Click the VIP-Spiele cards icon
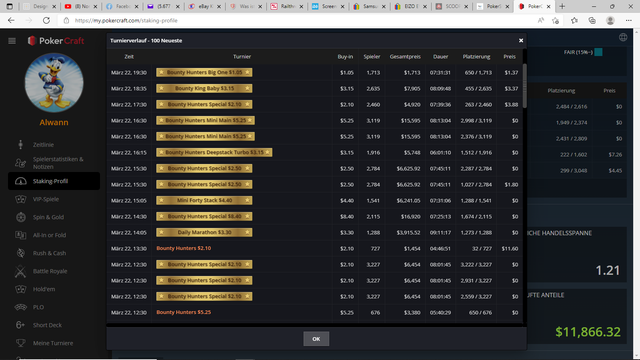The height and width of the screenshot is (360, 640). [20, 199]
